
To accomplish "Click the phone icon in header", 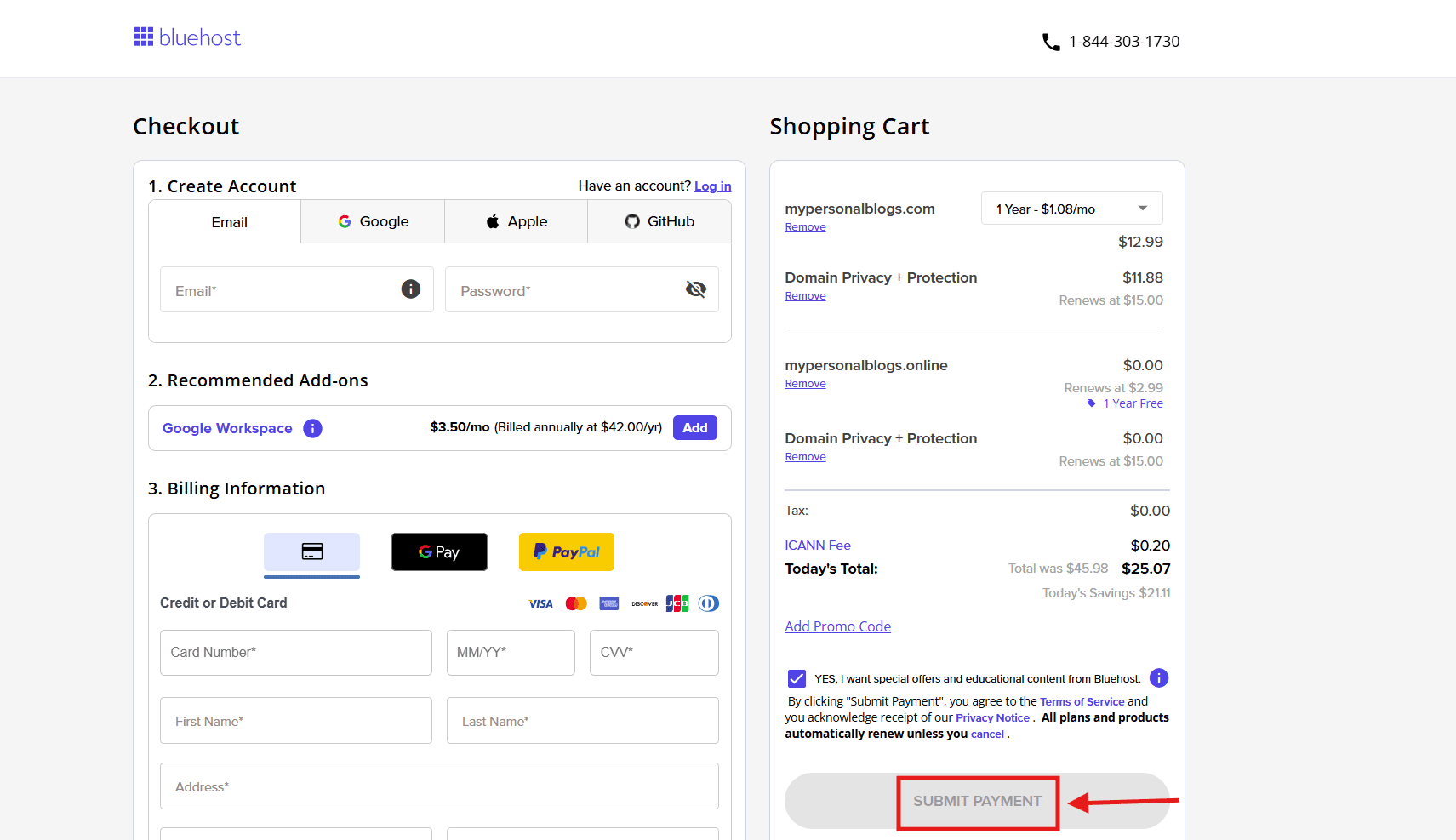I will pyautogui.click(x=1051, y=42).
